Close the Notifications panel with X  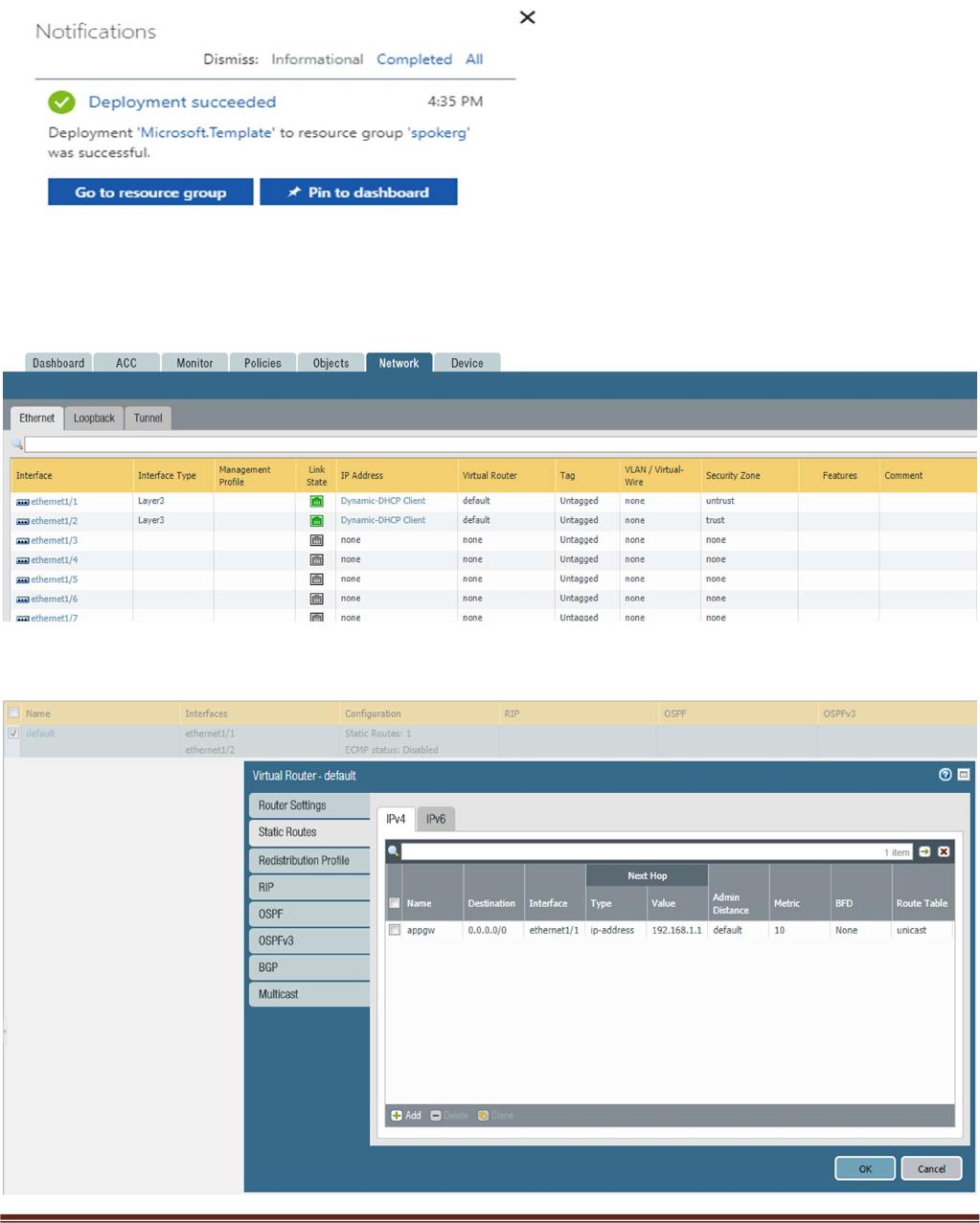coord(527,17)
